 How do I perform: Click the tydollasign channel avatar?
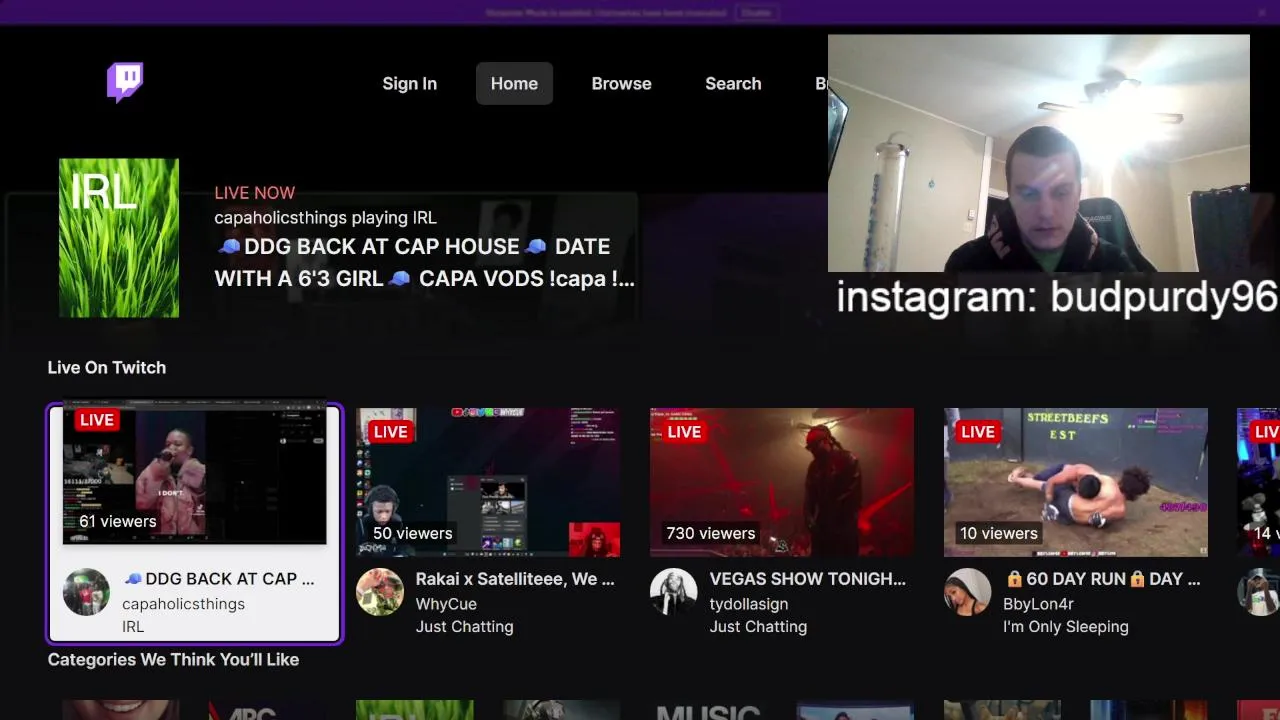[673, 592]
